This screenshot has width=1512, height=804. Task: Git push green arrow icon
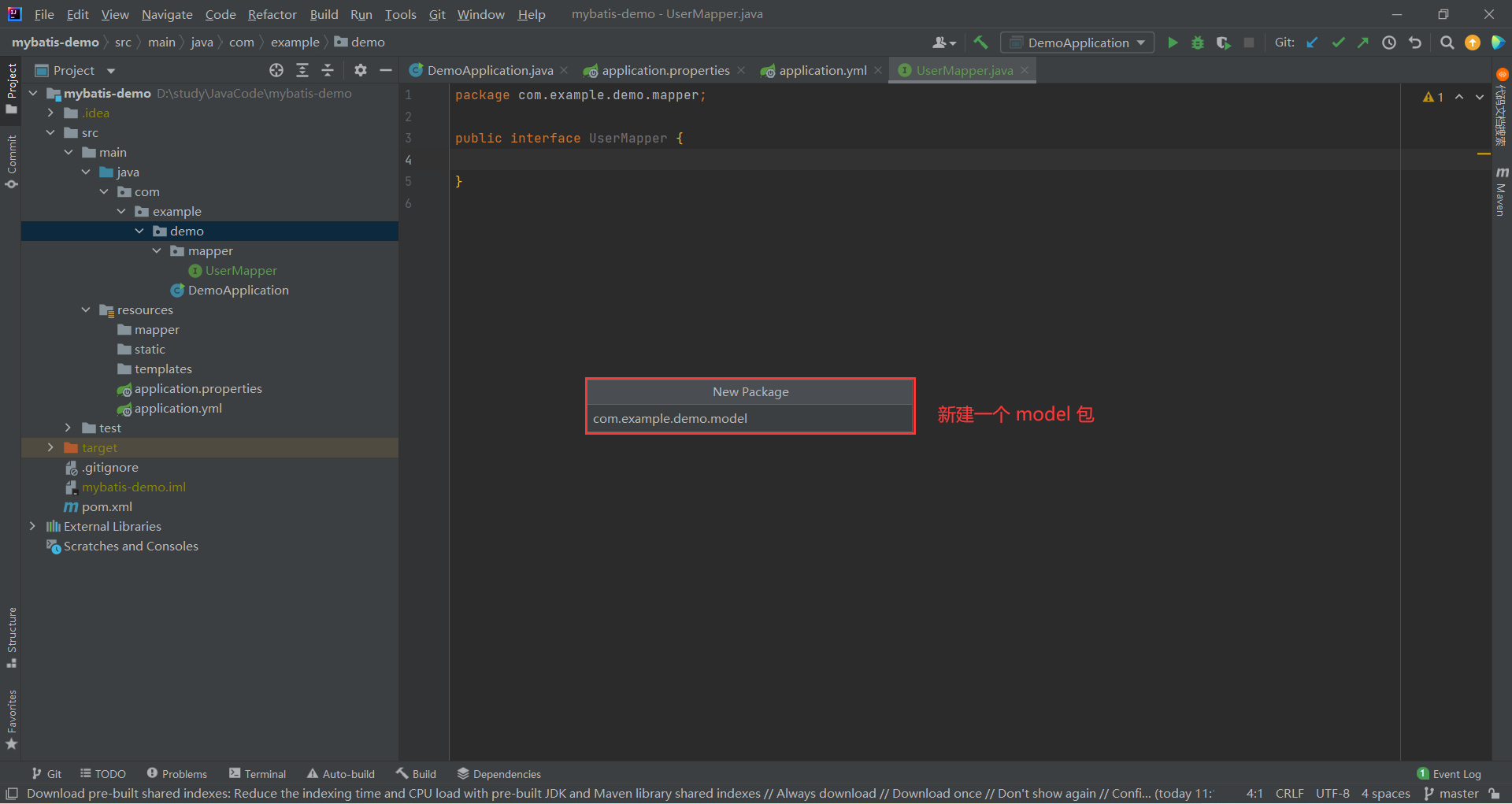[x=1363, y=43]
